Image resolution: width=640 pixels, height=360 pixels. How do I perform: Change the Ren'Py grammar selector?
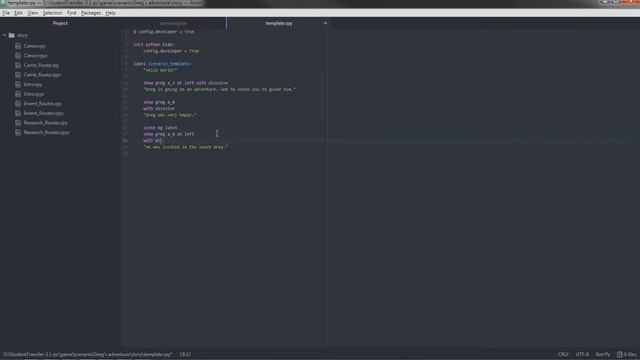click(602, 354)
